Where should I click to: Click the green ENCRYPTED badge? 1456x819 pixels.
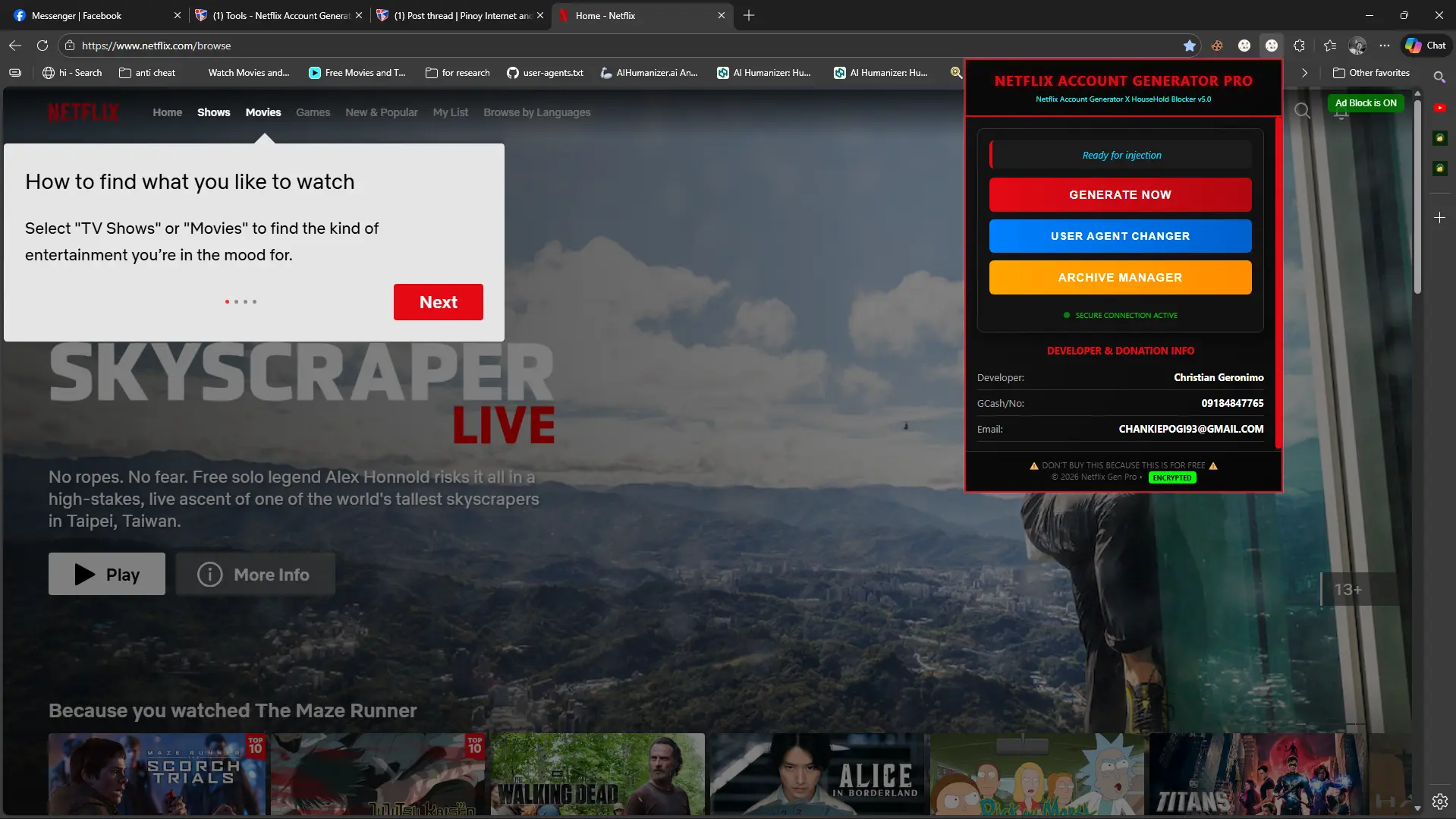[1172, 478]
